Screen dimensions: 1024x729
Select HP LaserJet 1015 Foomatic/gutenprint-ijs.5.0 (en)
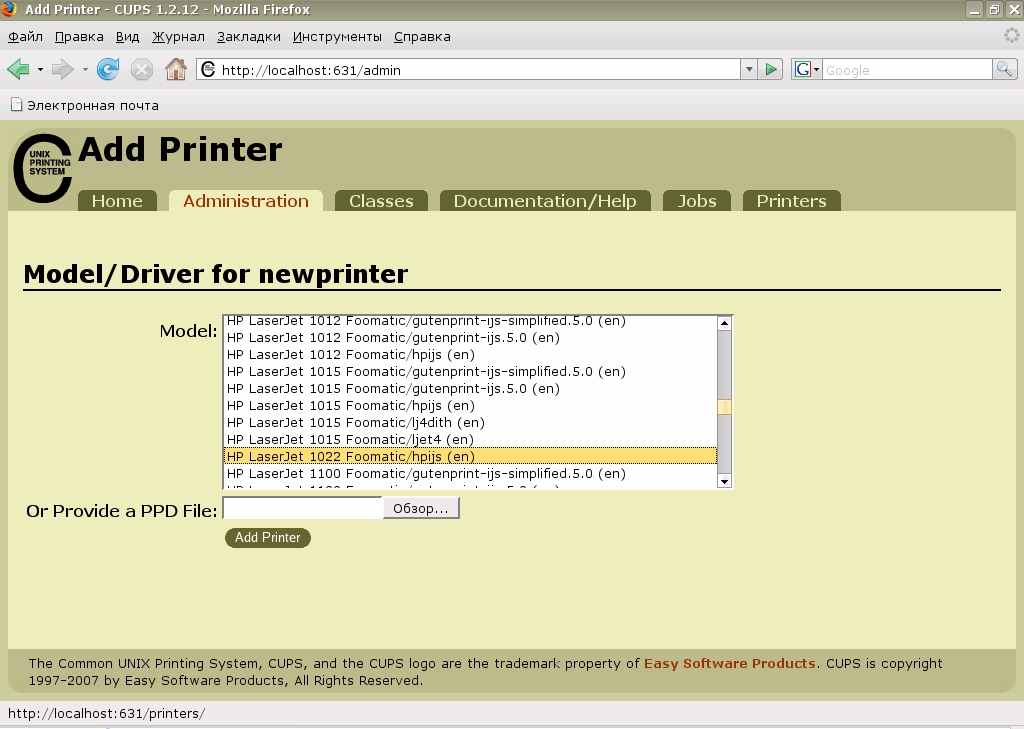click(x=470, y=389)
